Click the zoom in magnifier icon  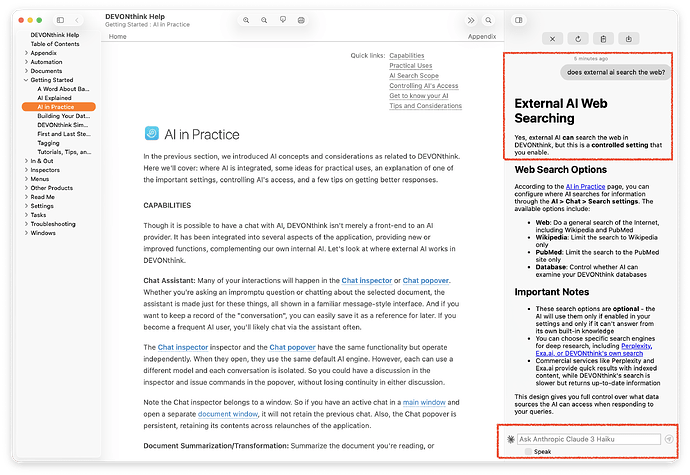(x=246, y=20)
